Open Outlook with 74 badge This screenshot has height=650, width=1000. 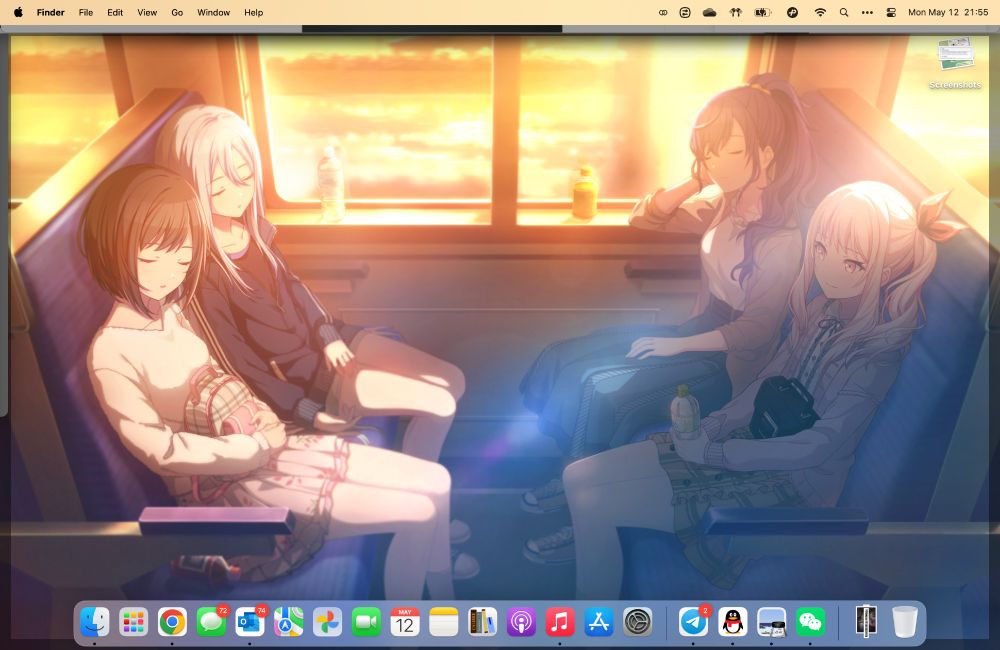(x=250, y=621)
